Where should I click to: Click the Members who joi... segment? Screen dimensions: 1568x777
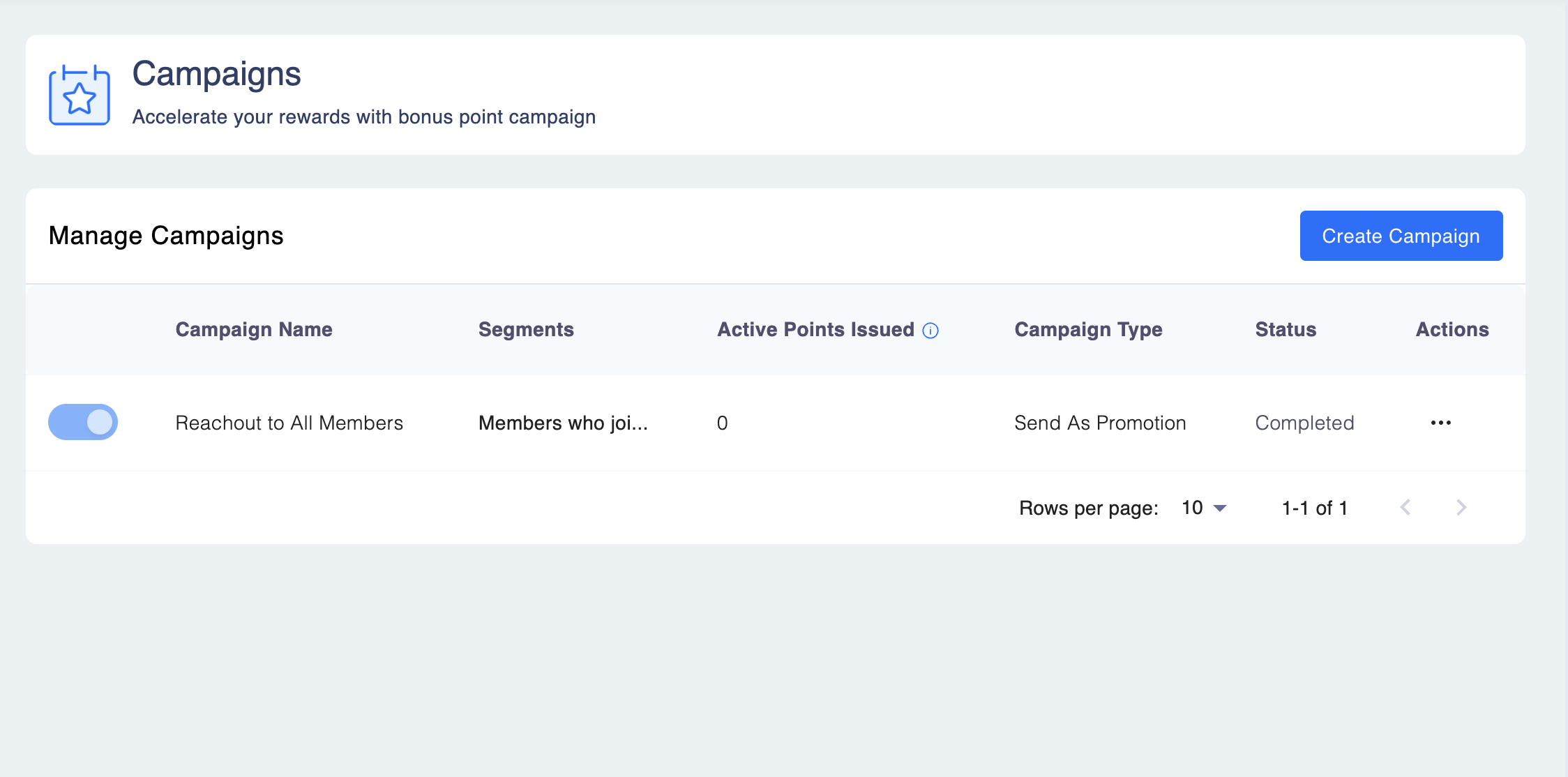[563, 423]
